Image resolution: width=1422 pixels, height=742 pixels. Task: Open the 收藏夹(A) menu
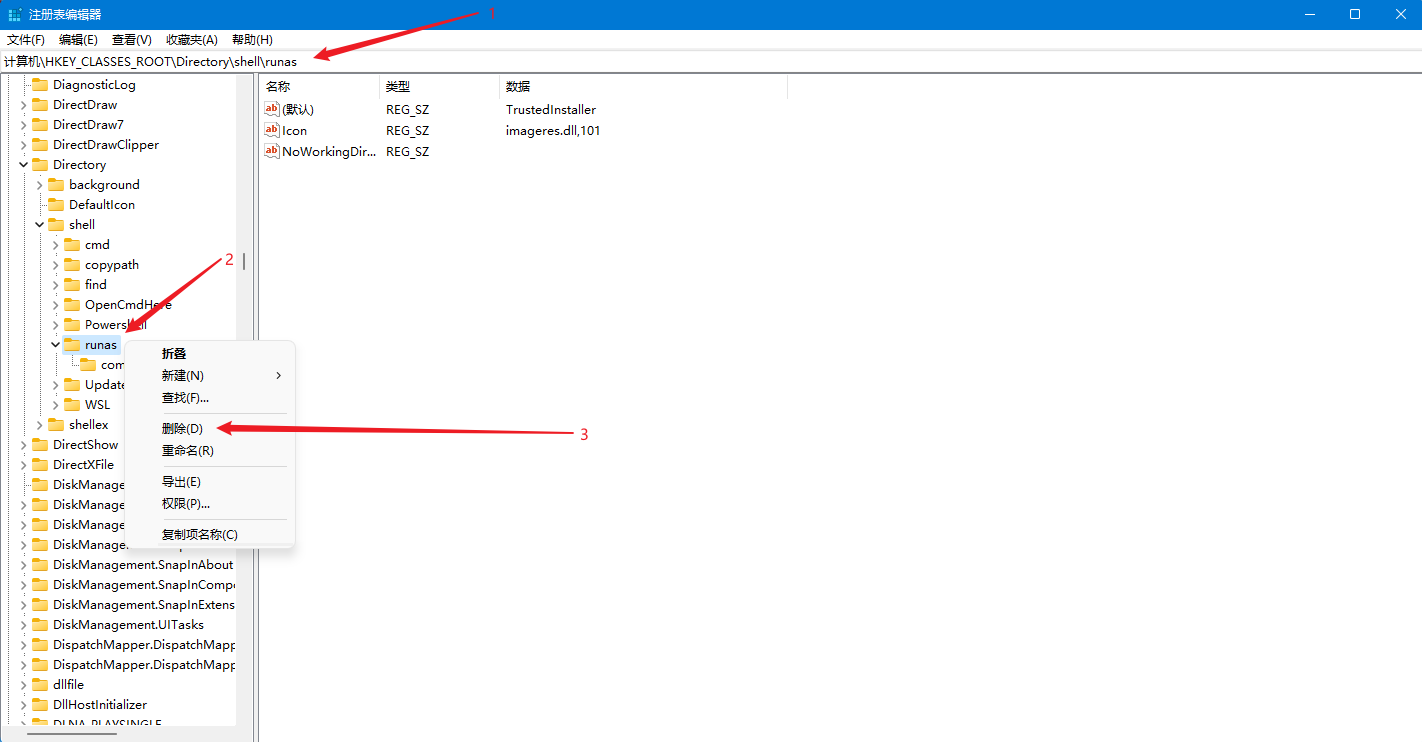(x=192, y=40)
